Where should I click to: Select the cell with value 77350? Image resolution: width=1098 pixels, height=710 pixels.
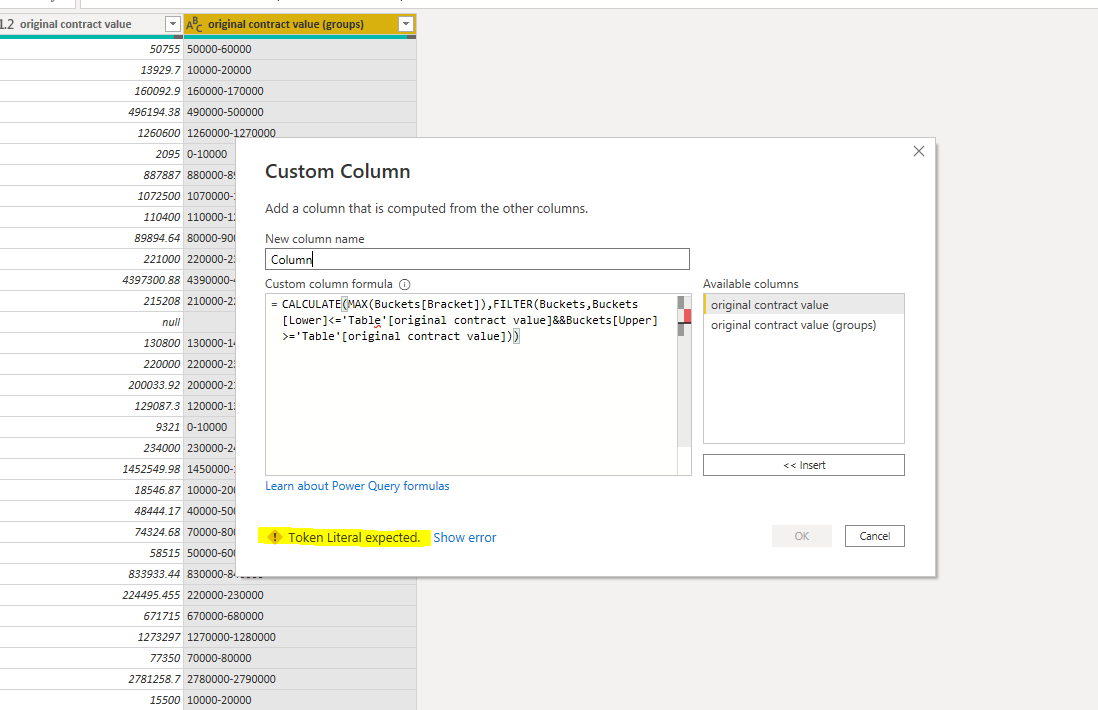[91, 658]
